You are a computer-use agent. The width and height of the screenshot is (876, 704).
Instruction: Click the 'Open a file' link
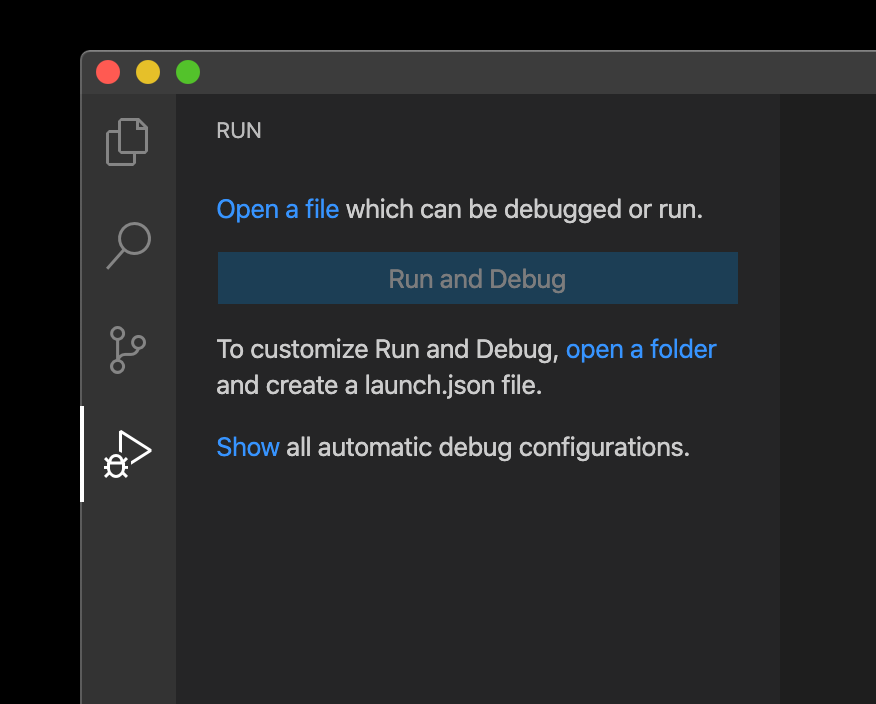pos(278,209)
